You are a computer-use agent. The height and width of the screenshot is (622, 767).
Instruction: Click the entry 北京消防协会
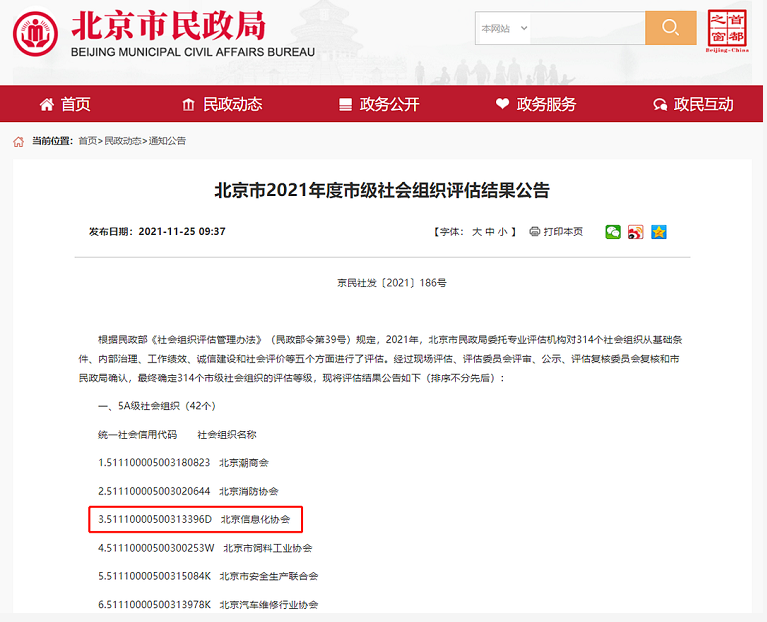[248, 491]
